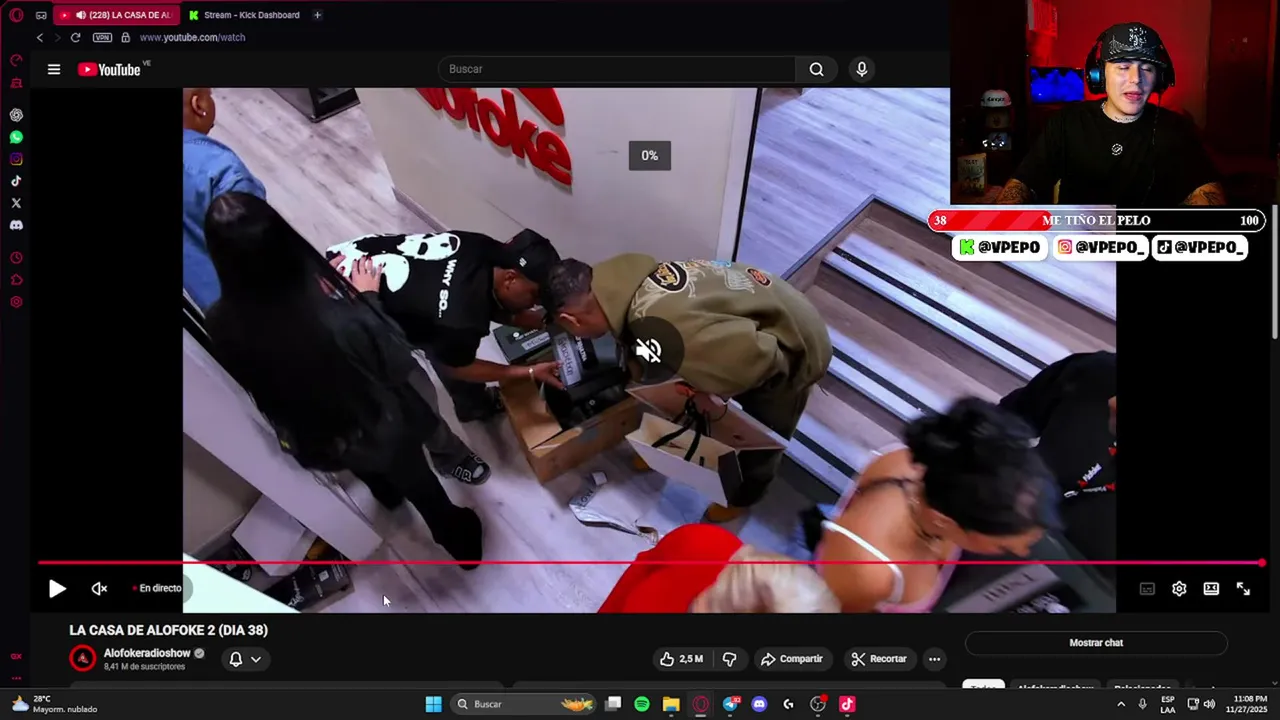Grab the page vertical scrollbar

click(1274, 272)
